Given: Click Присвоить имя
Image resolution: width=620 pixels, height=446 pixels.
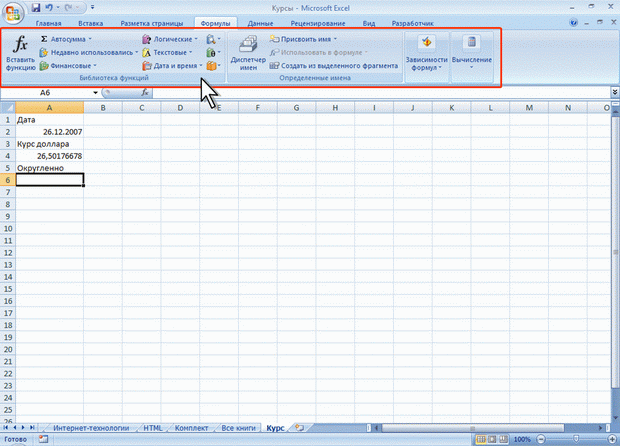Looking at the screenshot, I should pyautogui.click(x=303, y=39).
